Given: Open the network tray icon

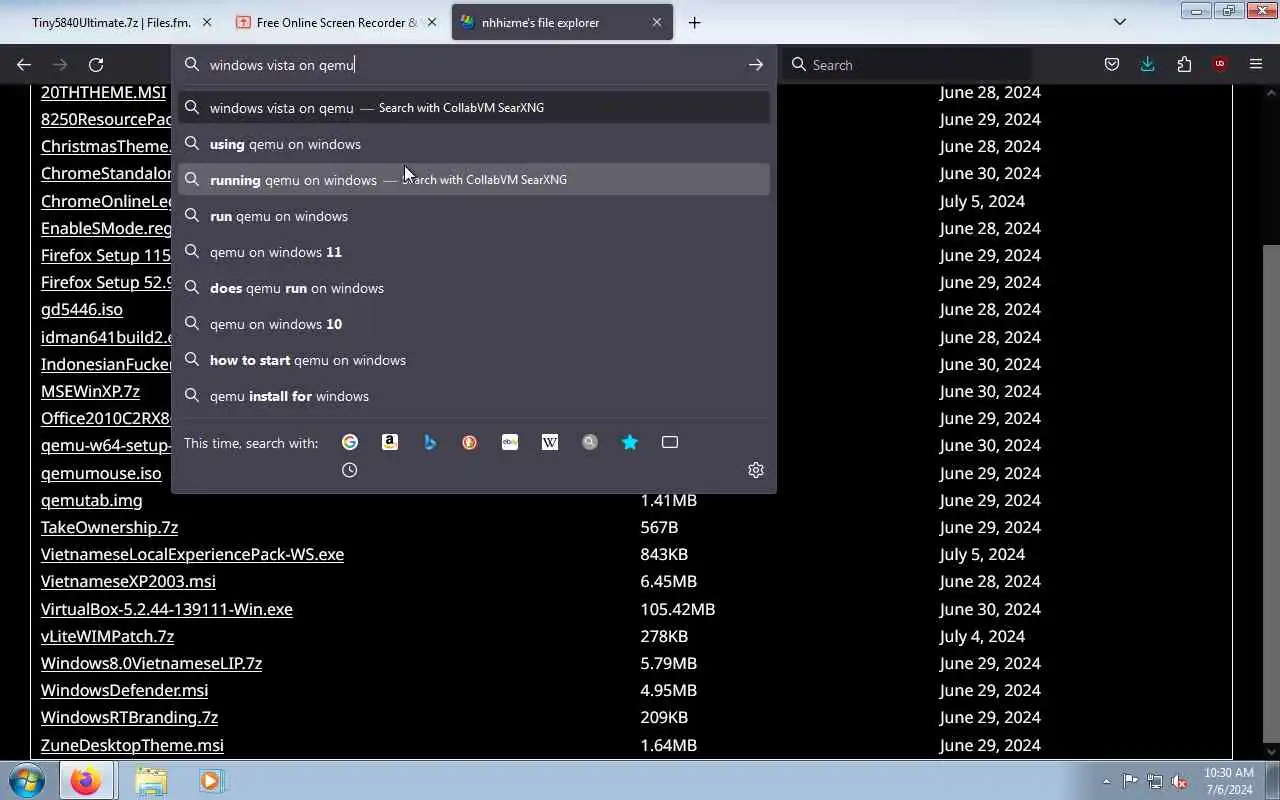Looking at the screenshot, I should (1155, 781).
